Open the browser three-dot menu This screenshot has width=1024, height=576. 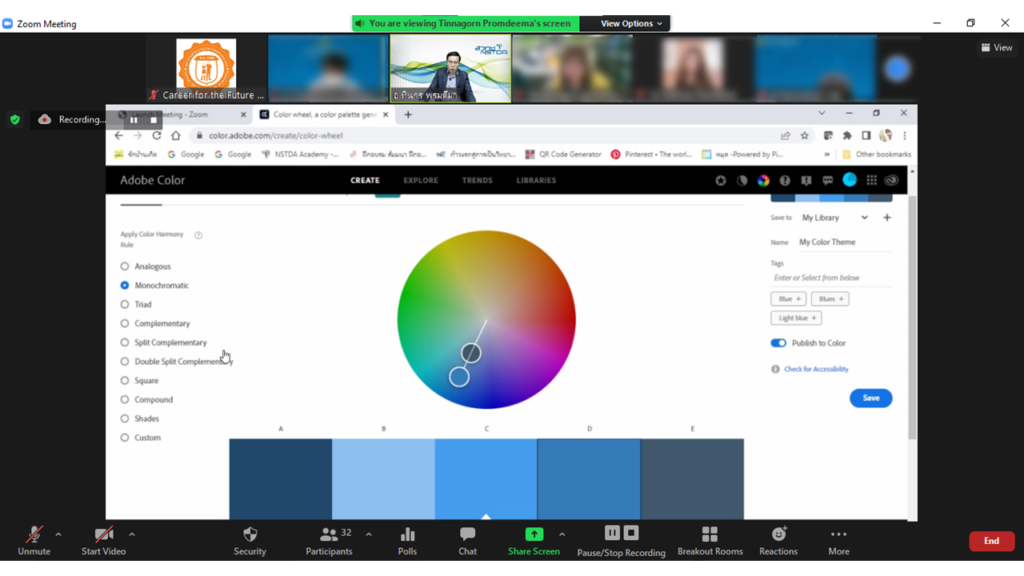(904, 136)
